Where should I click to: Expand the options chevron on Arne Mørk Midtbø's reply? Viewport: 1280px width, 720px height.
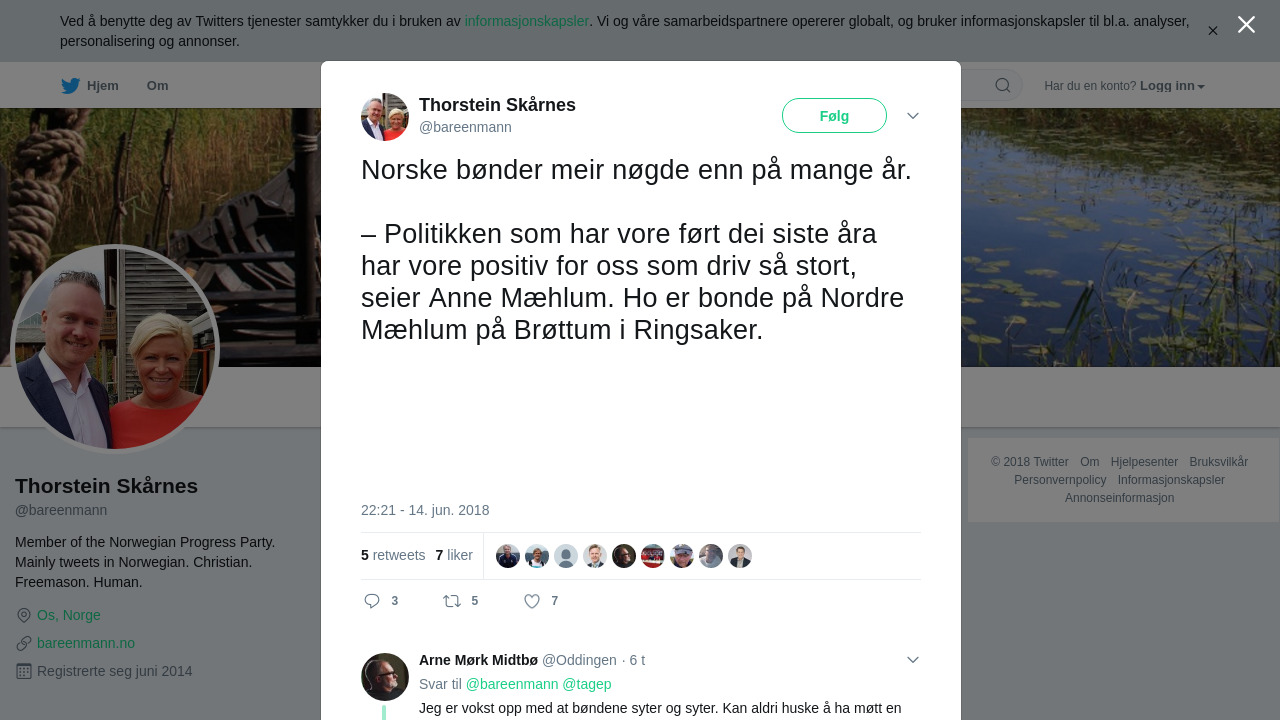click(x=913, y=660)
